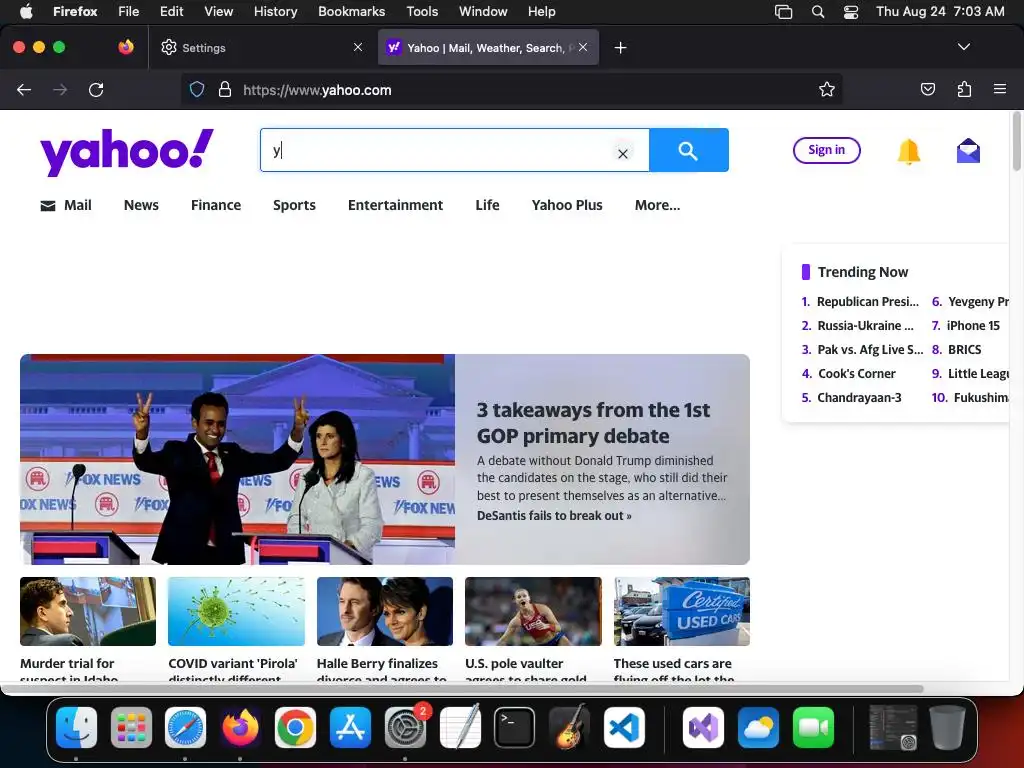The image size is (1024, 768).
Task: Clear the Yahoo search box text
Action: pos(623,153)
